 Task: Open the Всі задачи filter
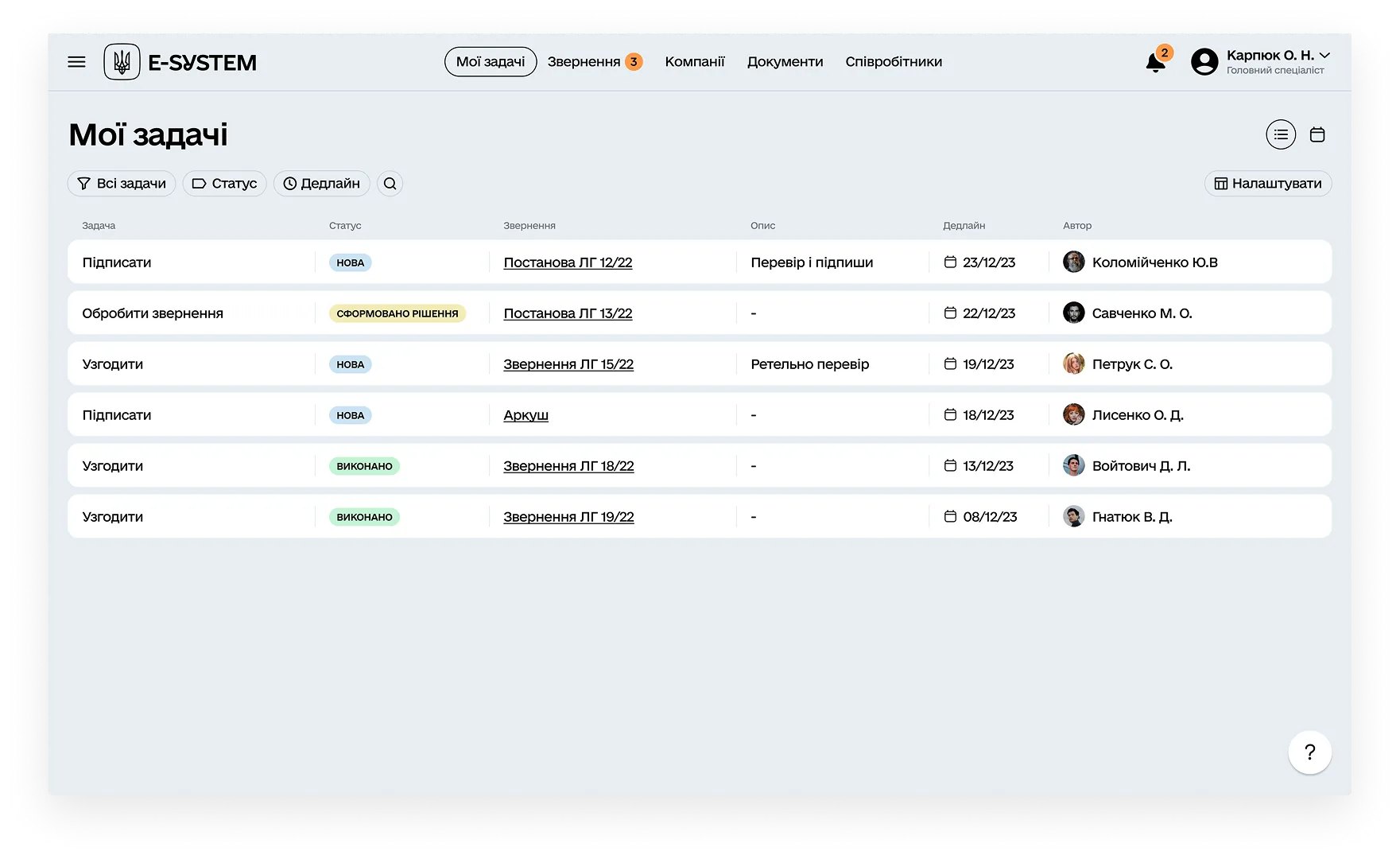point(122,184)
